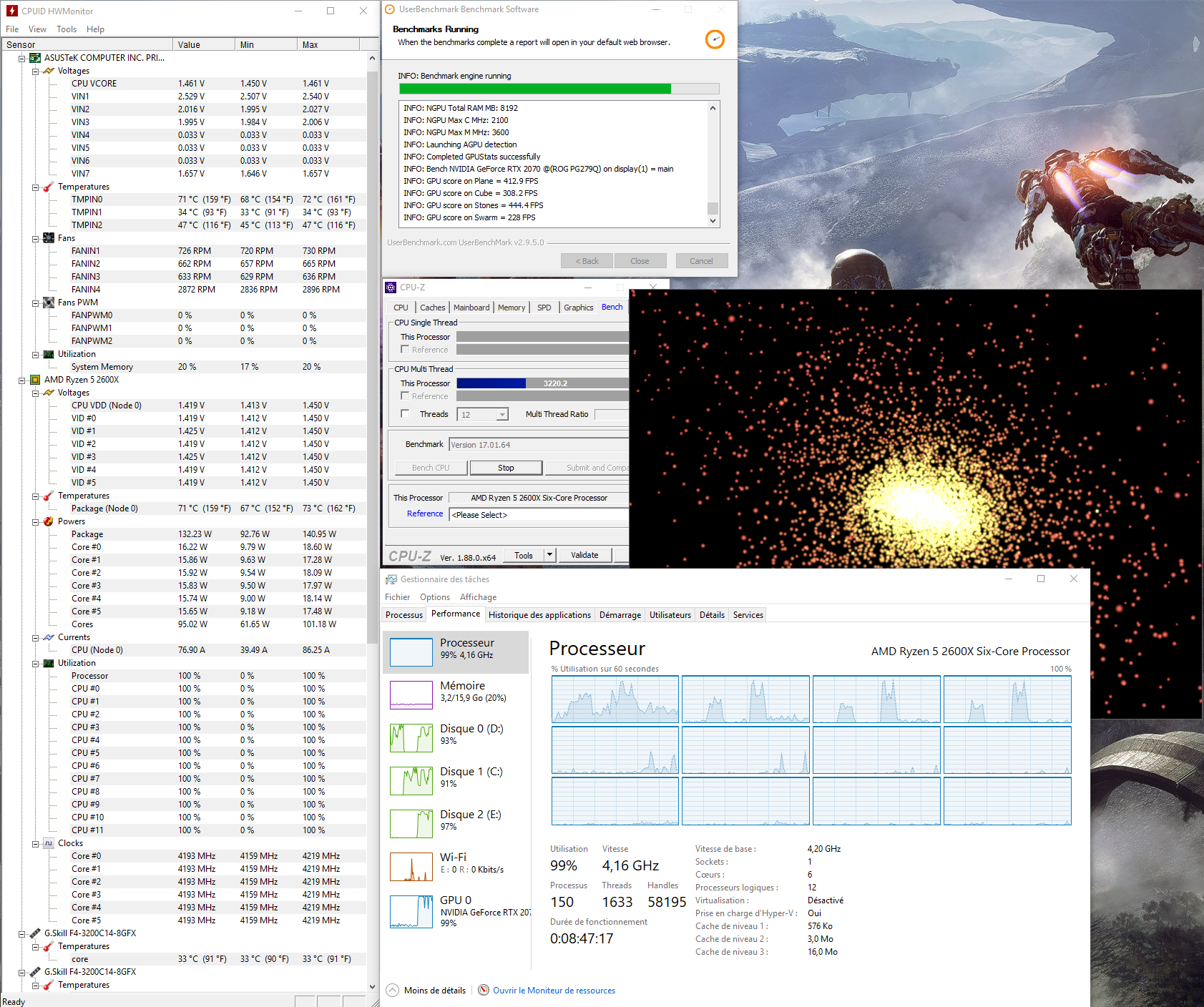Screen dimensions: 1204x1007
Task: Click the Voltages icon under AMD Ryzen
Action: (49, 393)
